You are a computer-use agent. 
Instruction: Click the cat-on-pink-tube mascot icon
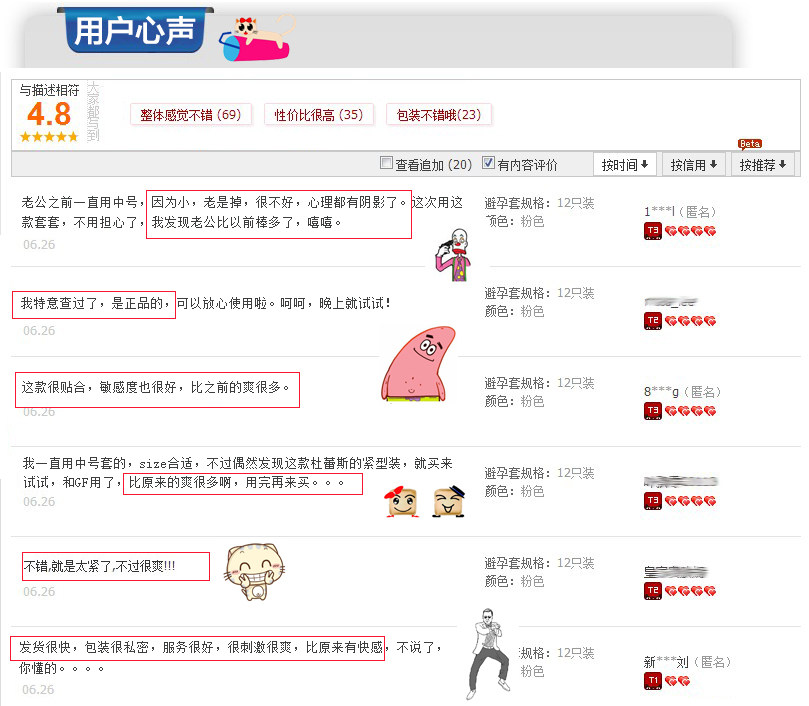pos(257,38)
